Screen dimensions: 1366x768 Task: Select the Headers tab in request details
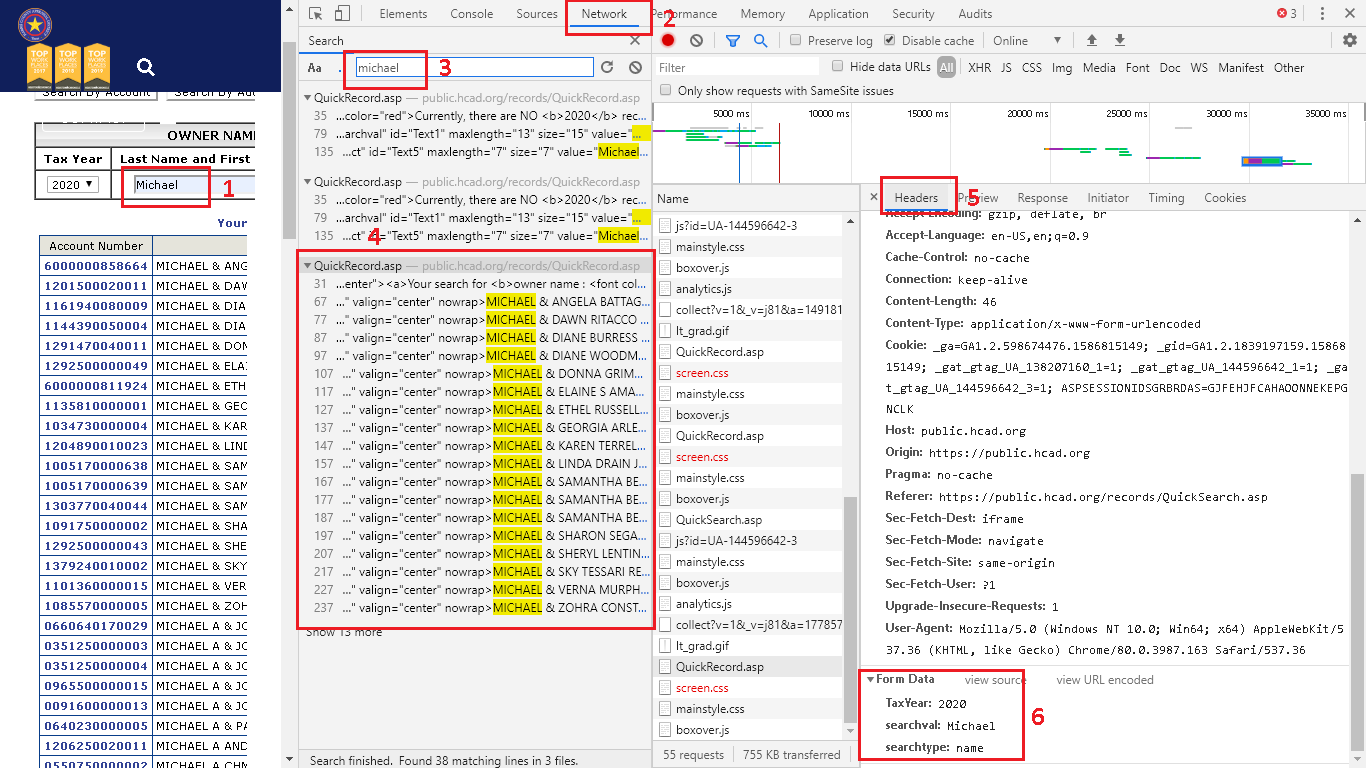916,198
